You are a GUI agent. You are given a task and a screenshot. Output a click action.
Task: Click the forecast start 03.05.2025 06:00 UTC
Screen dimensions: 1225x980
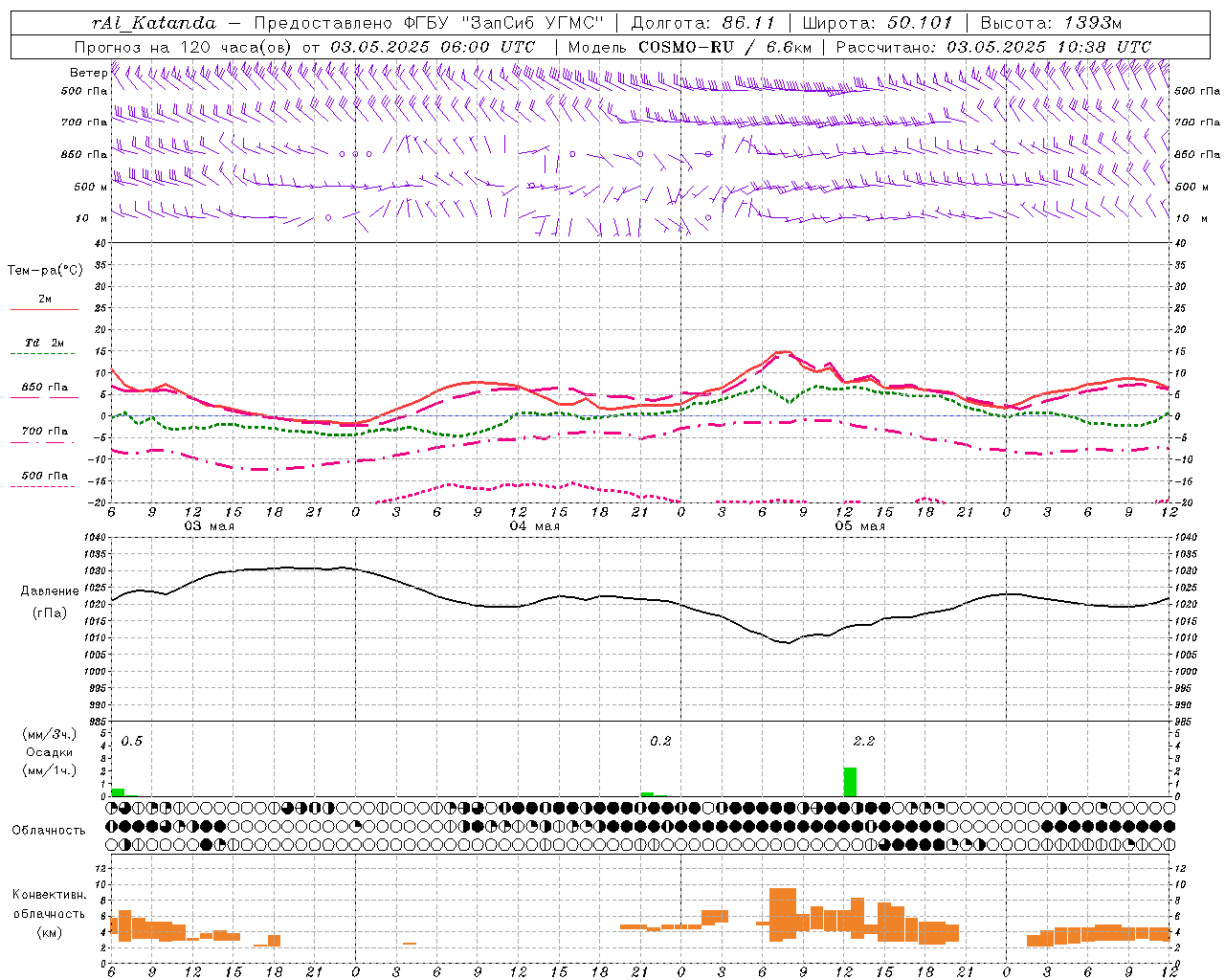(432, 47)
